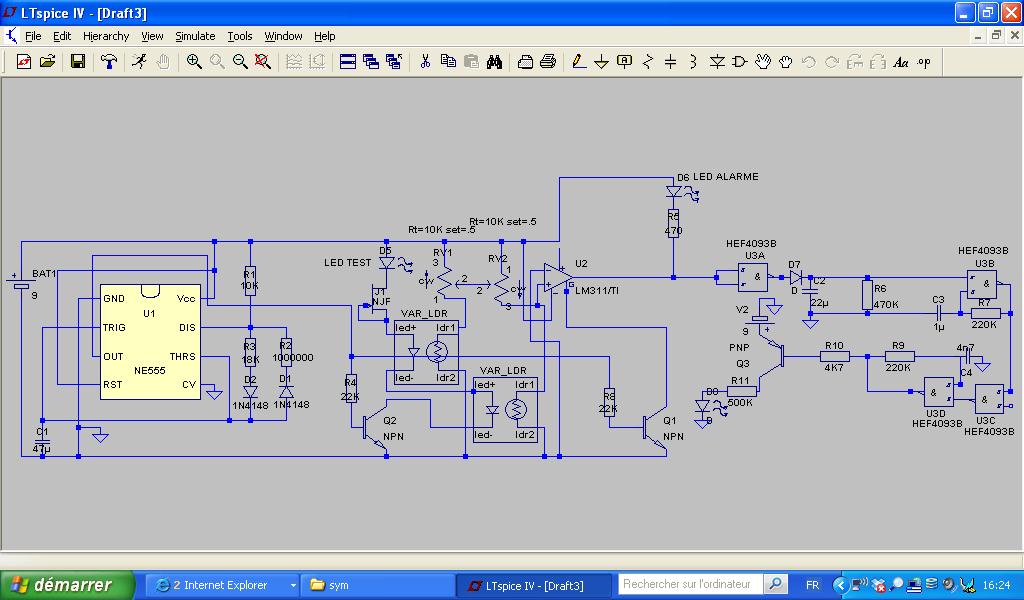Open the Tools menu
Screen dimensions: 1024x600
tap(240, 36)
